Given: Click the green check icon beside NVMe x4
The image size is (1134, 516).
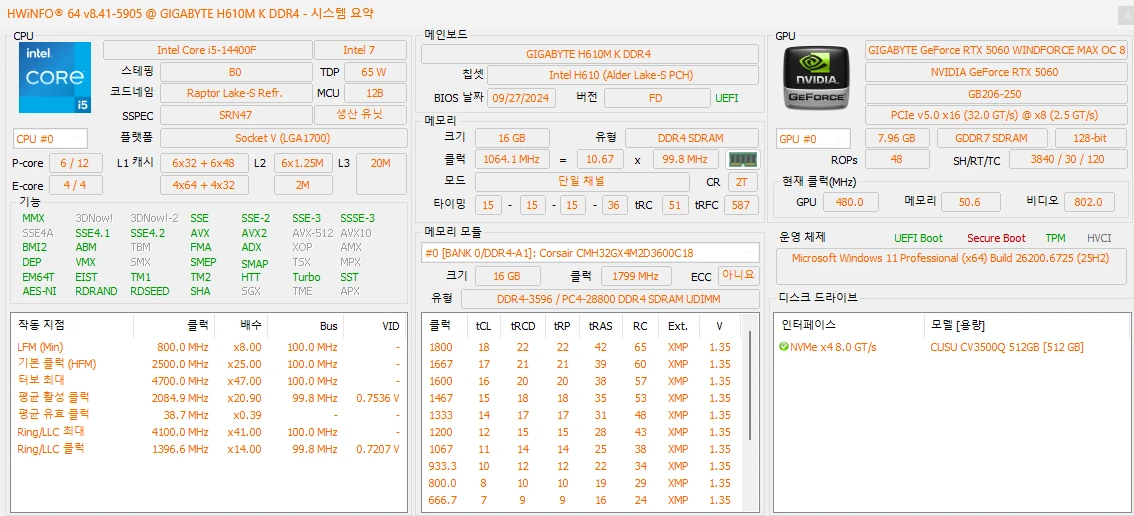Looking at the screenshot, I should point(783,347).
